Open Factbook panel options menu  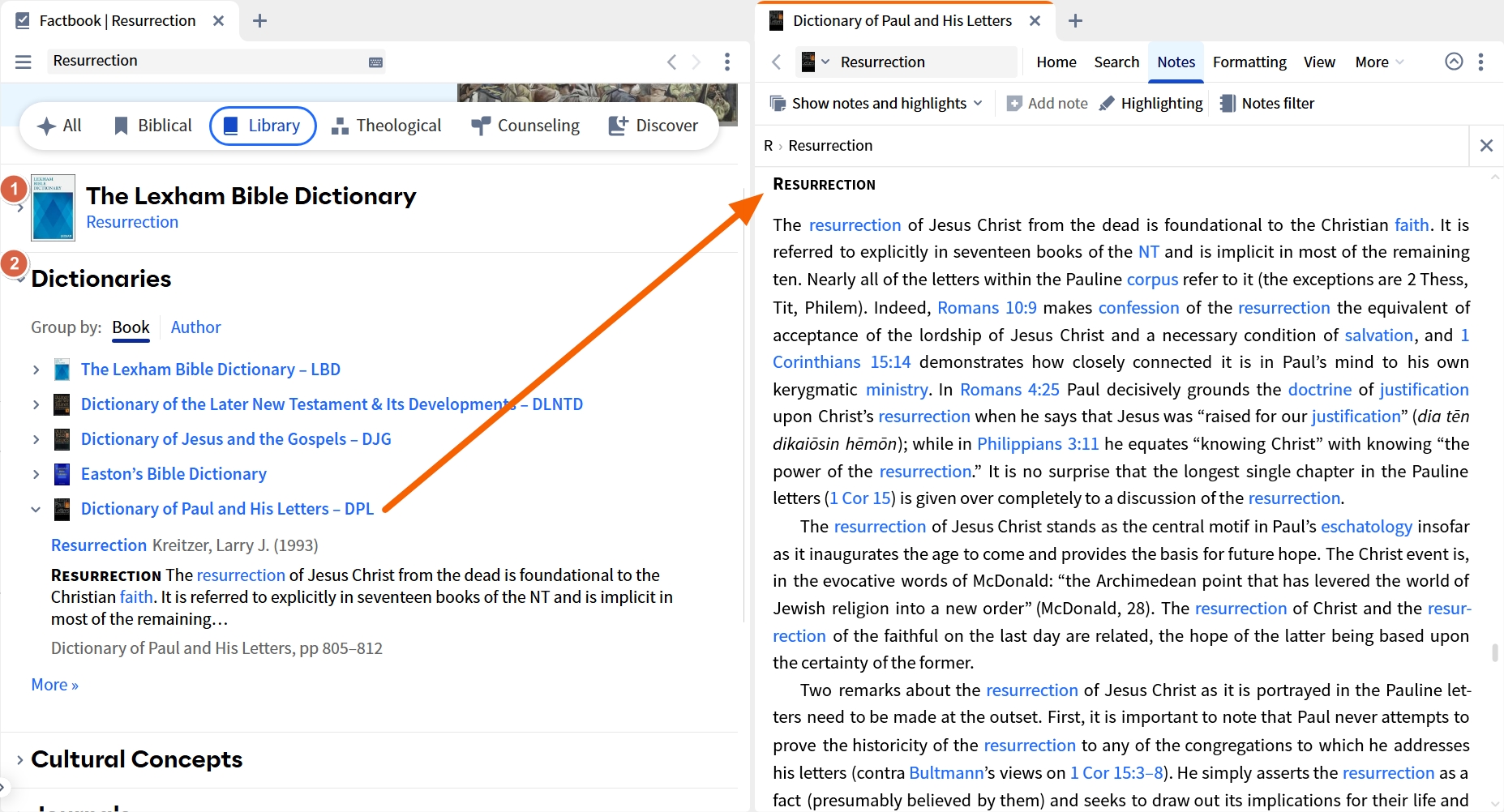click(x=727, y=62)
